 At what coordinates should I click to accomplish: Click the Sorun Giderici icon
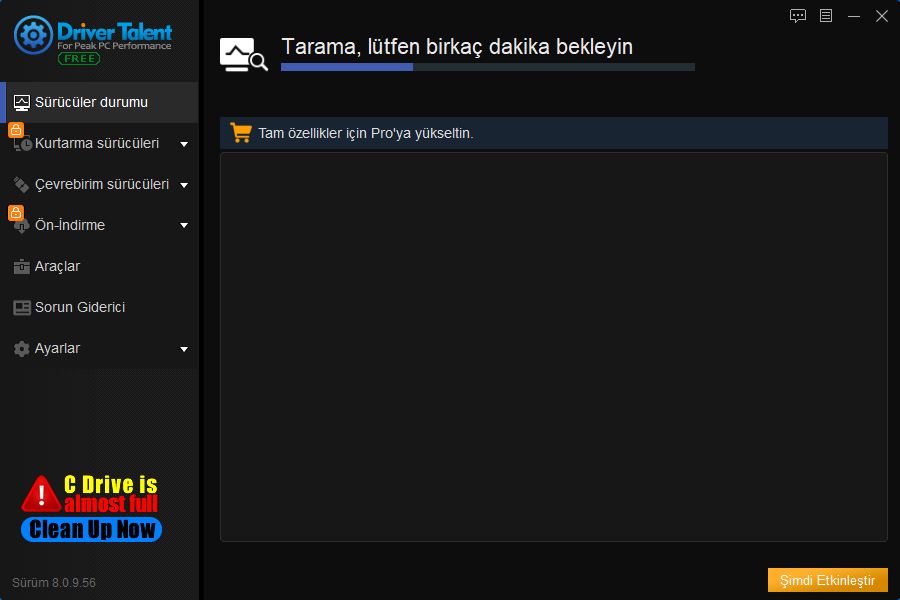pyautogui.click(x=22, y=308)
